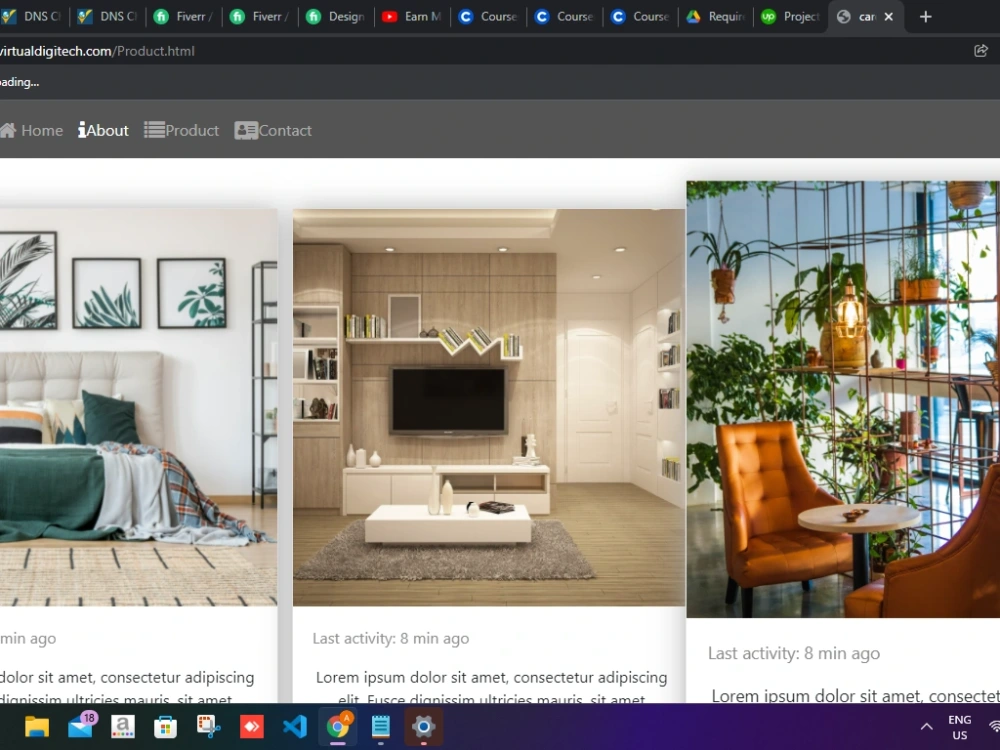Switch to the Earn M YouTube tab
This screenshot has height=750, width=1000.
tap(412, 17)
